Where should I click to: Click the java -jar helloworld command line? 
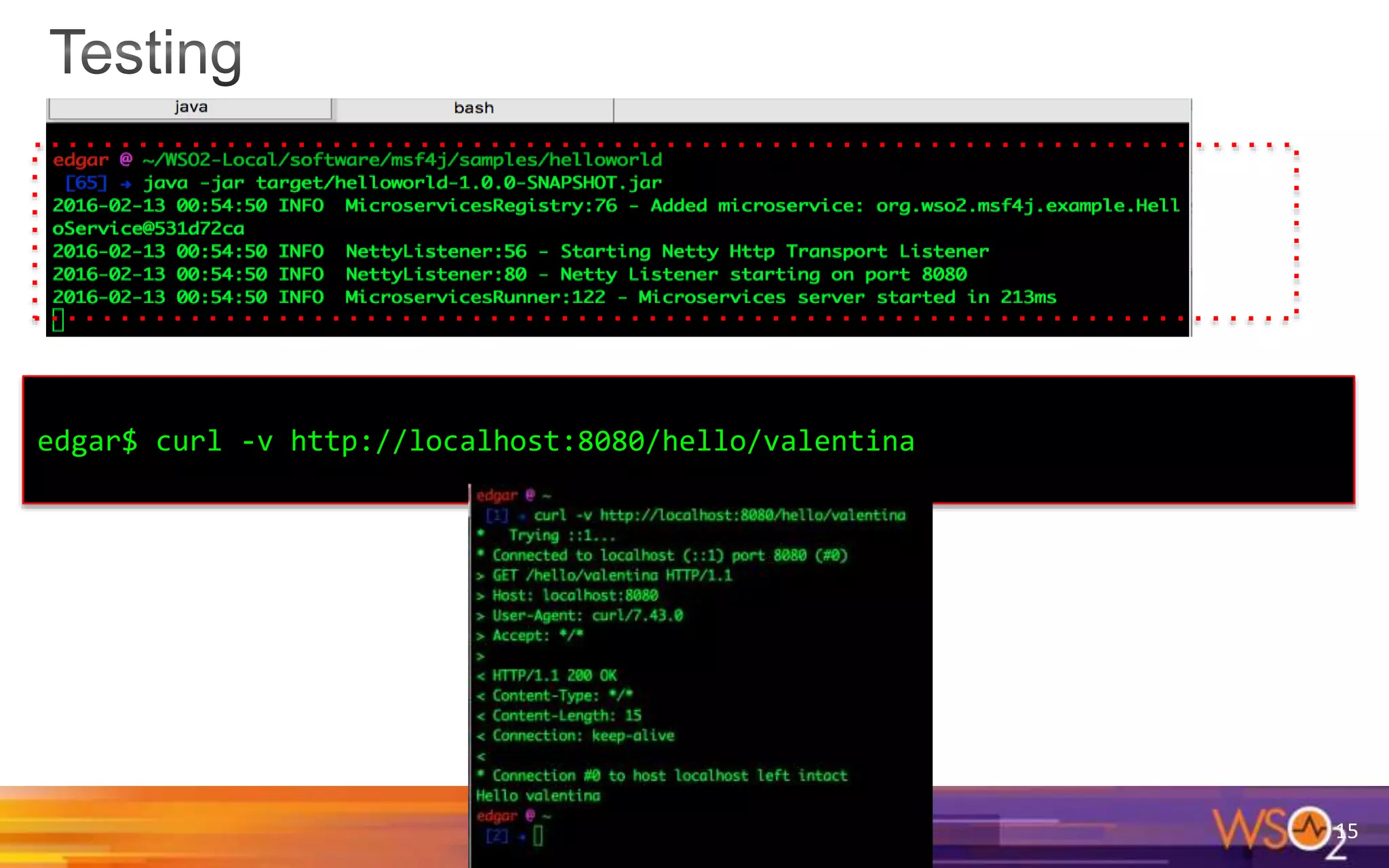403,183
